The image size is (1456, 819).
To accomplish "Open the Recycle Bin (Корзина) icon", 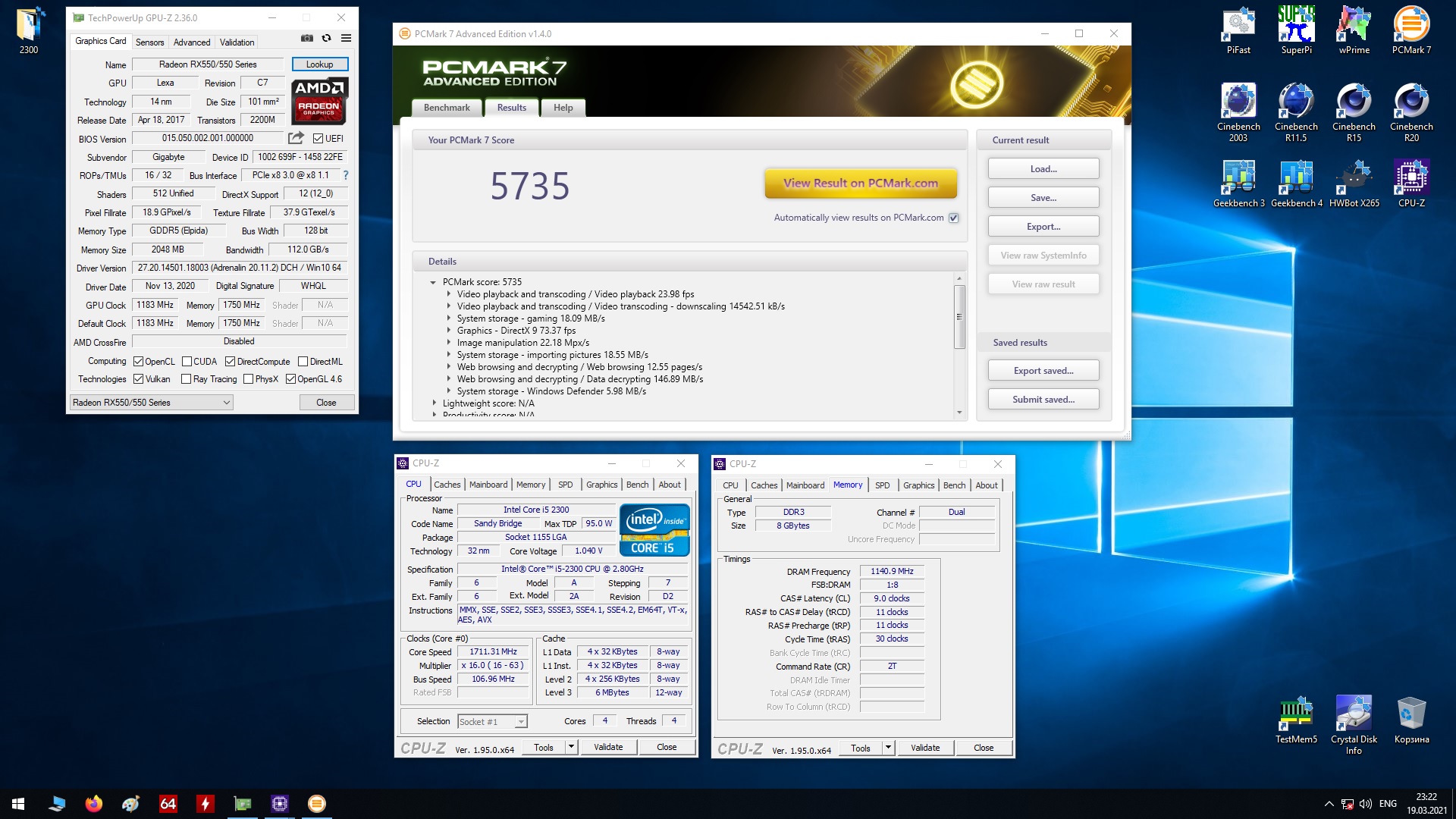I will coord(1411,720).
